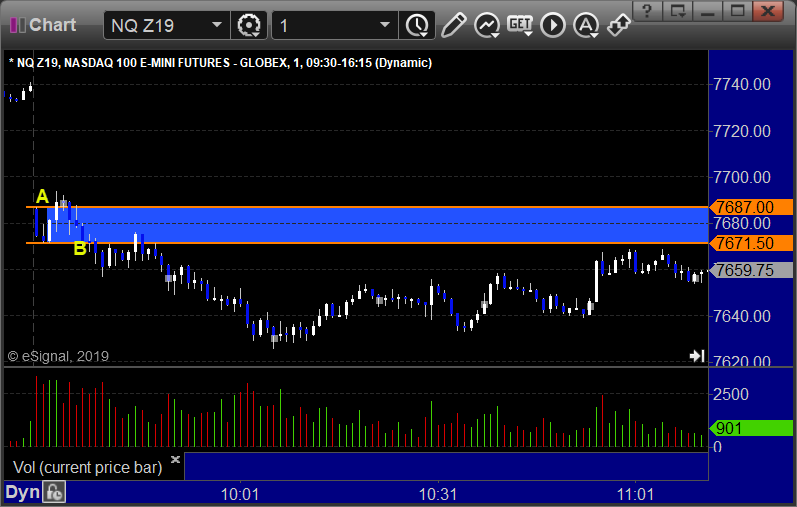
Task: Expand the interval dropdown showing 1
Action: pyautogui.click(x=385, y=25)
